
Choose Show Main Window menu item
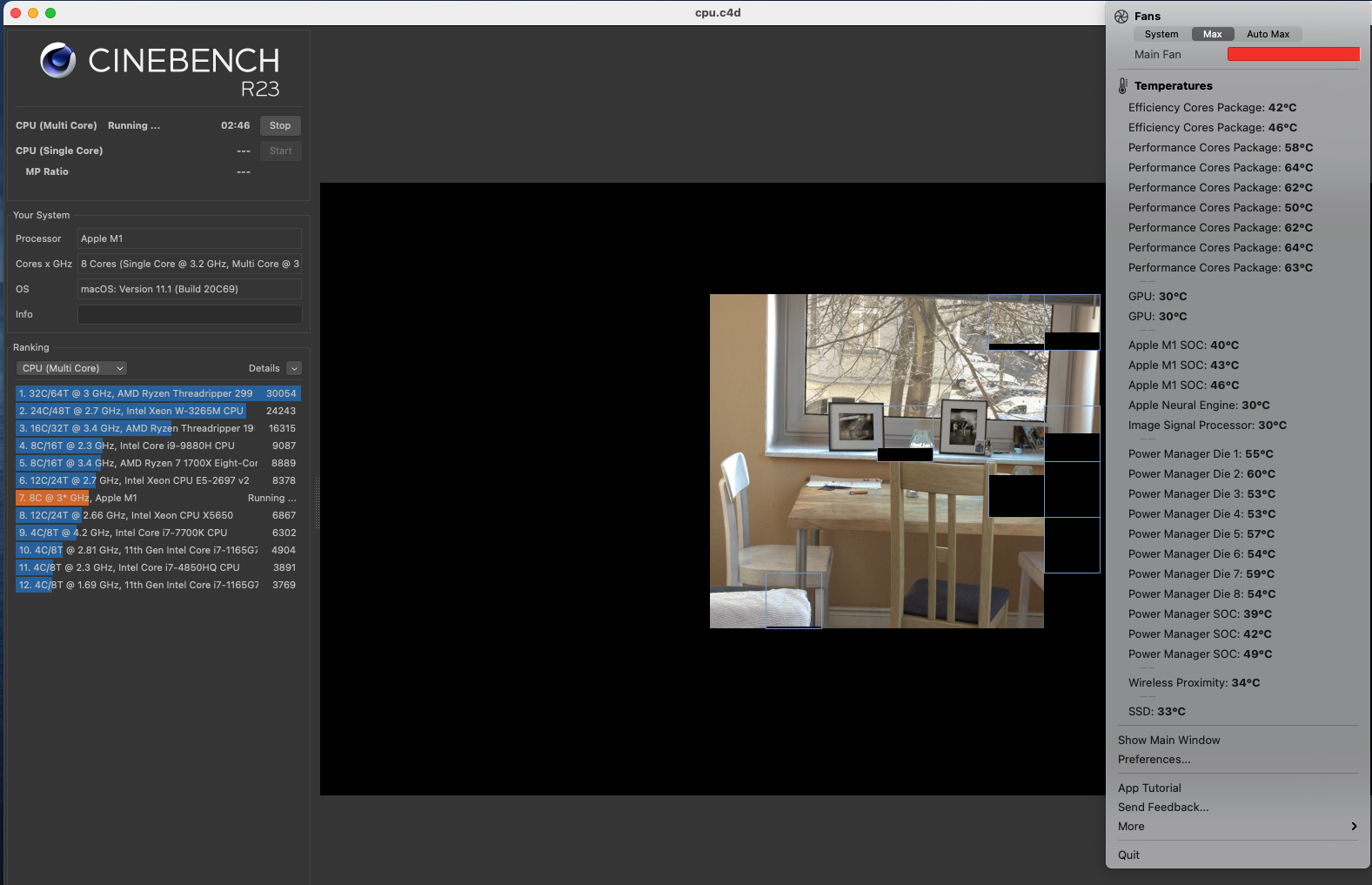(1168, 741)
